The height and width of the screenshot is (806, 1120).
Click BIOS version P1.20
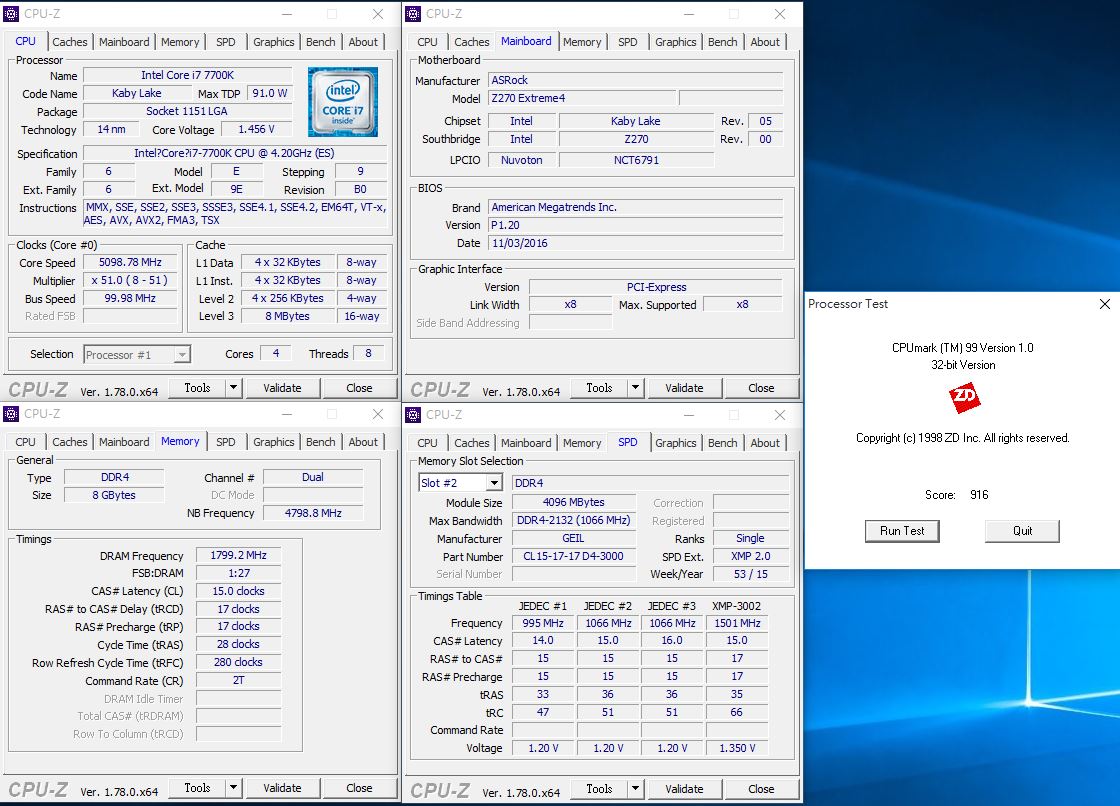click(x=636, y=225)
